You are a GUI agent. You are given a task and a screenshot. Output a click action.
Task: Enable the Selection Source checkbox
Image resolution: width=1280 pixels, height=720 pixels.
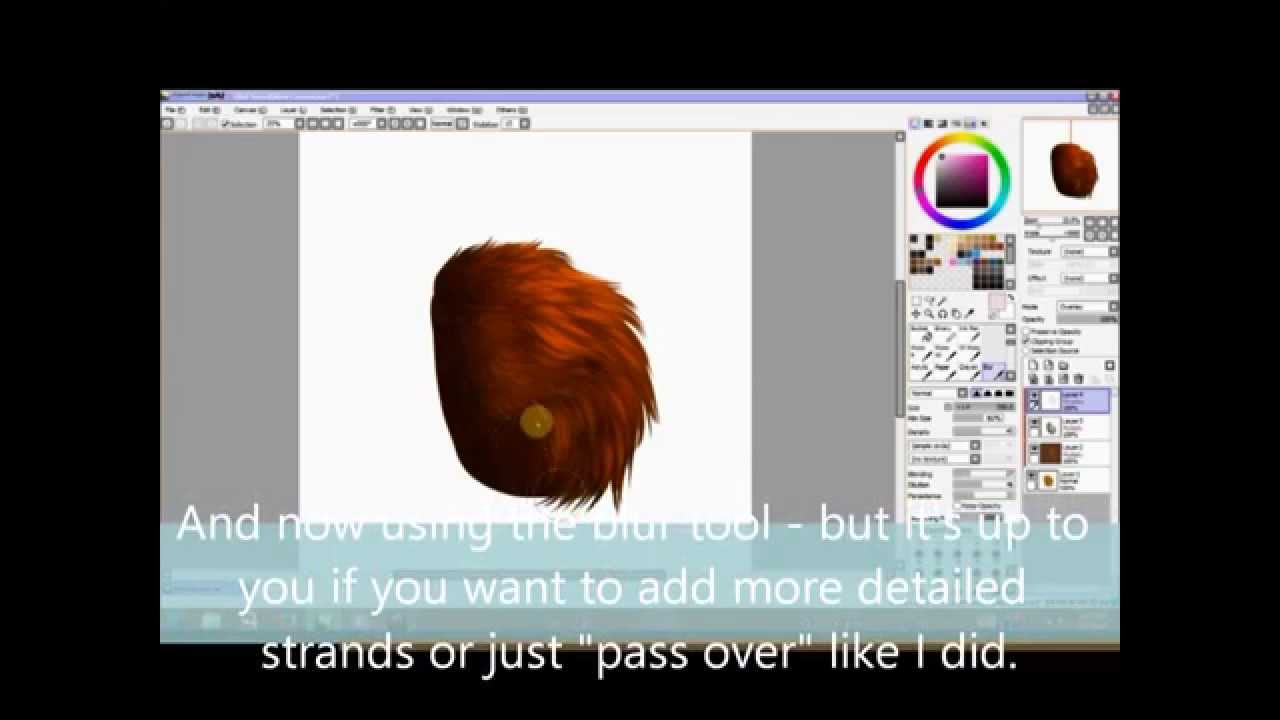point(1027,351)
